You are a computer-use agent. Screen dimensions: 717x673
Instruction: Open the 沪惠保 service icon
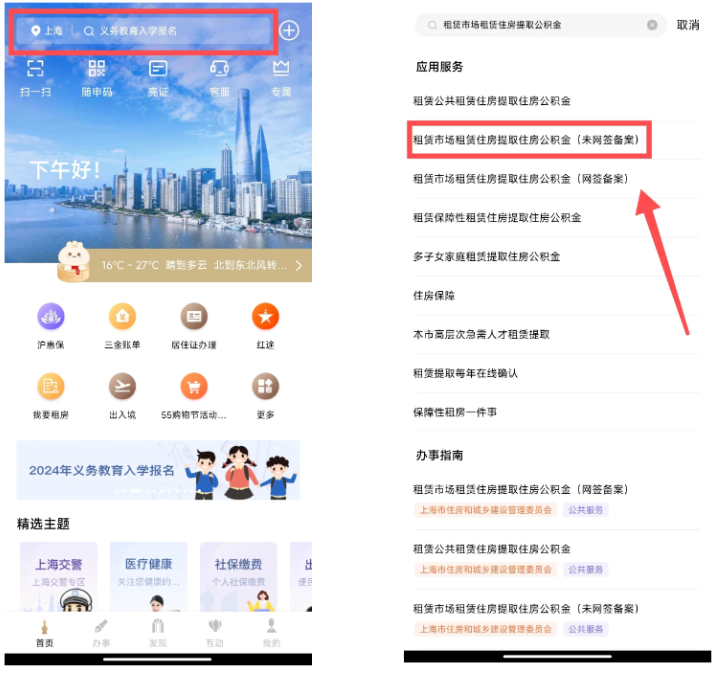click(x=51, y=317)
